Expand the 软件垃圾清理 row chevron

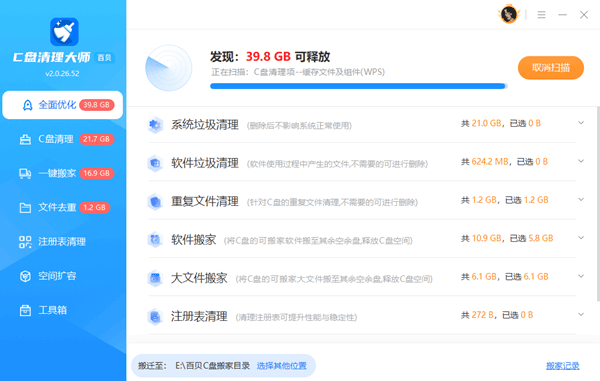pyautogui.click(x=581, y=161)
